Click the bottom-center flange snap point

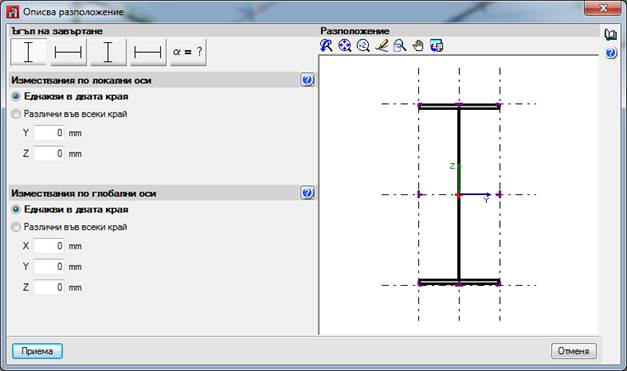pos(459,284)
